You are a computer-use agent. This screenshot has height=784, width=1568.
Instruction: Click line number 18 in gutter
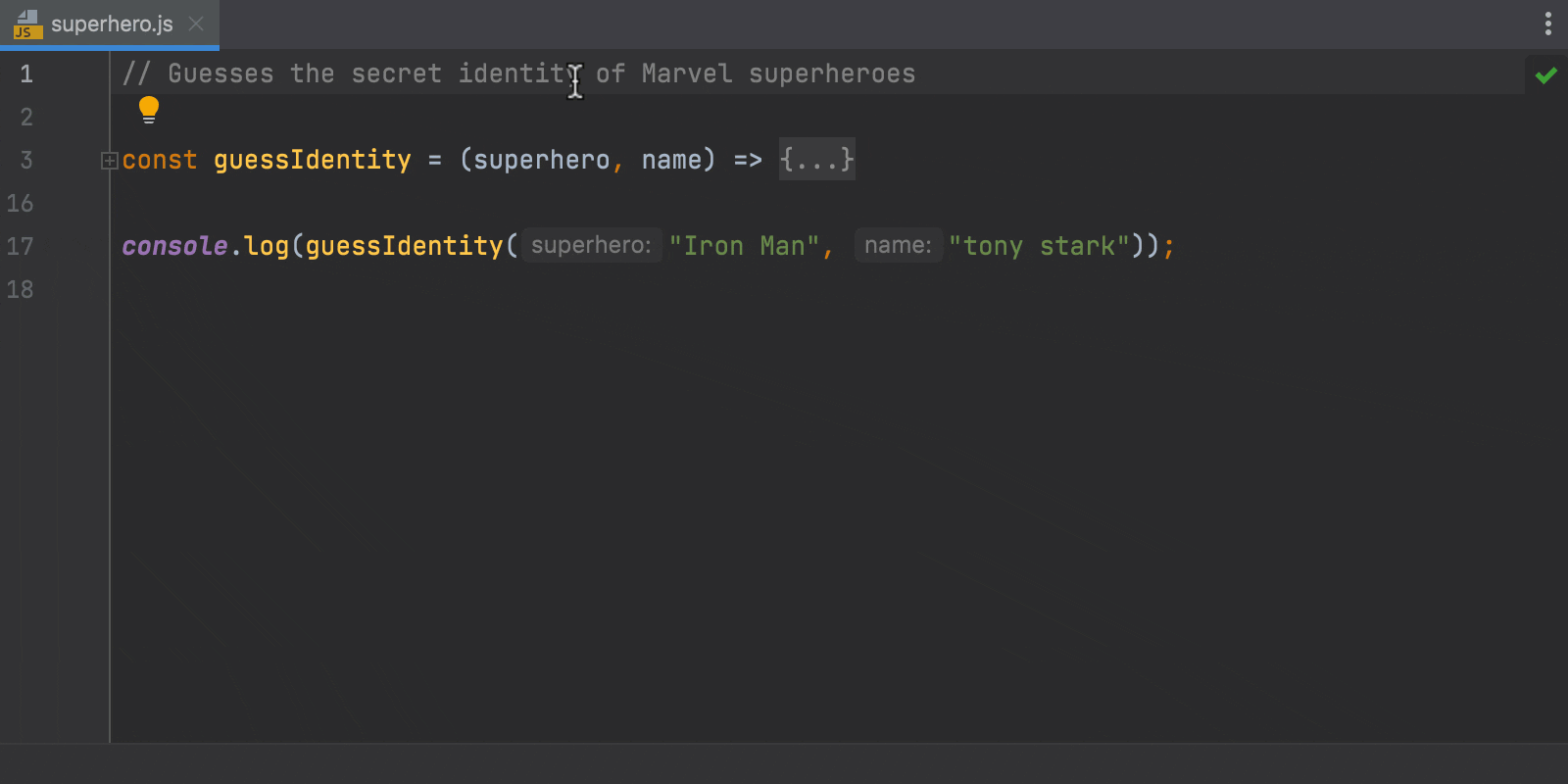(20, 289)
